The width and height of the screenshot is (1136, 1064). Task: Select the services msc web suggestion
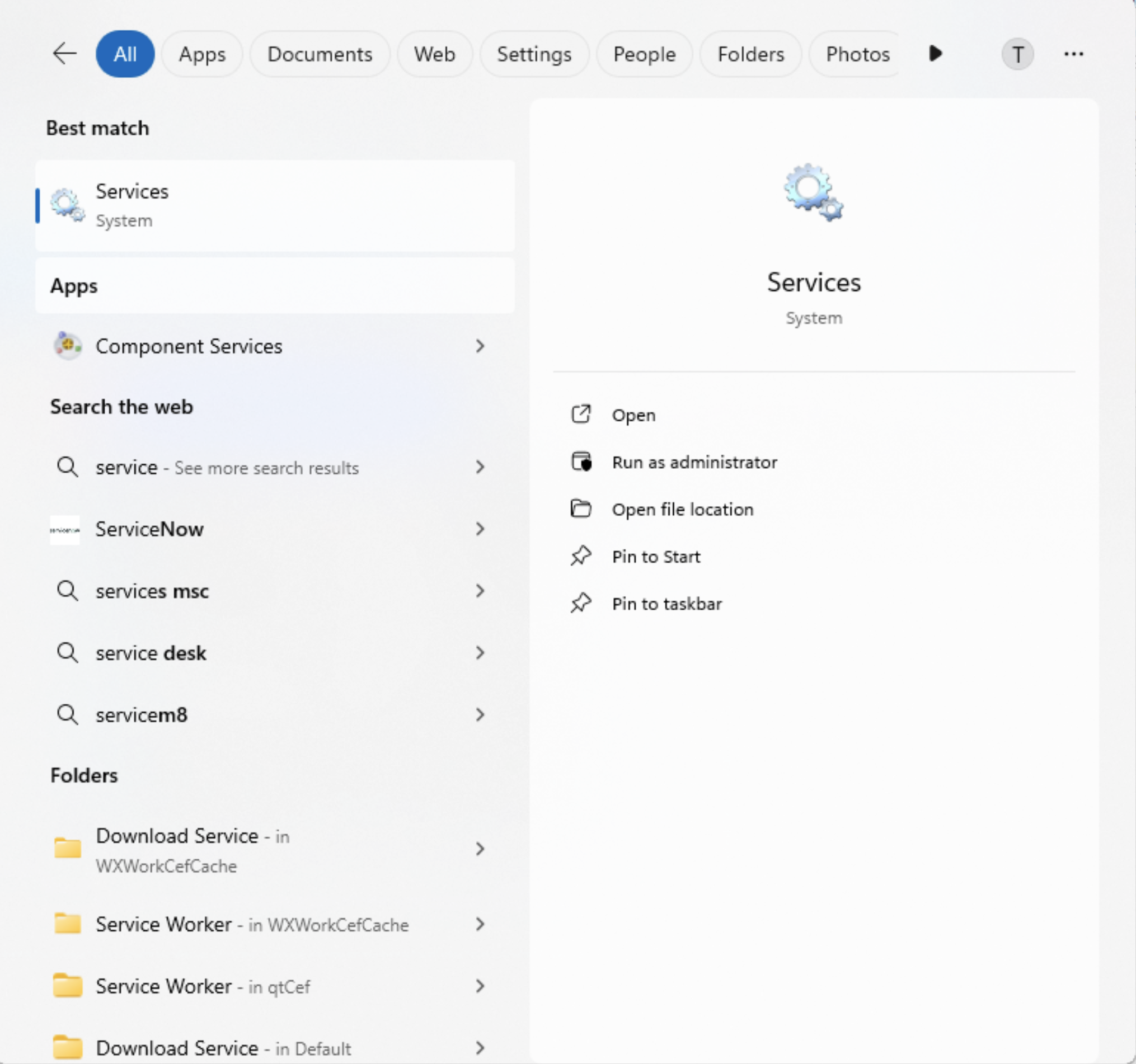point(152,591)
